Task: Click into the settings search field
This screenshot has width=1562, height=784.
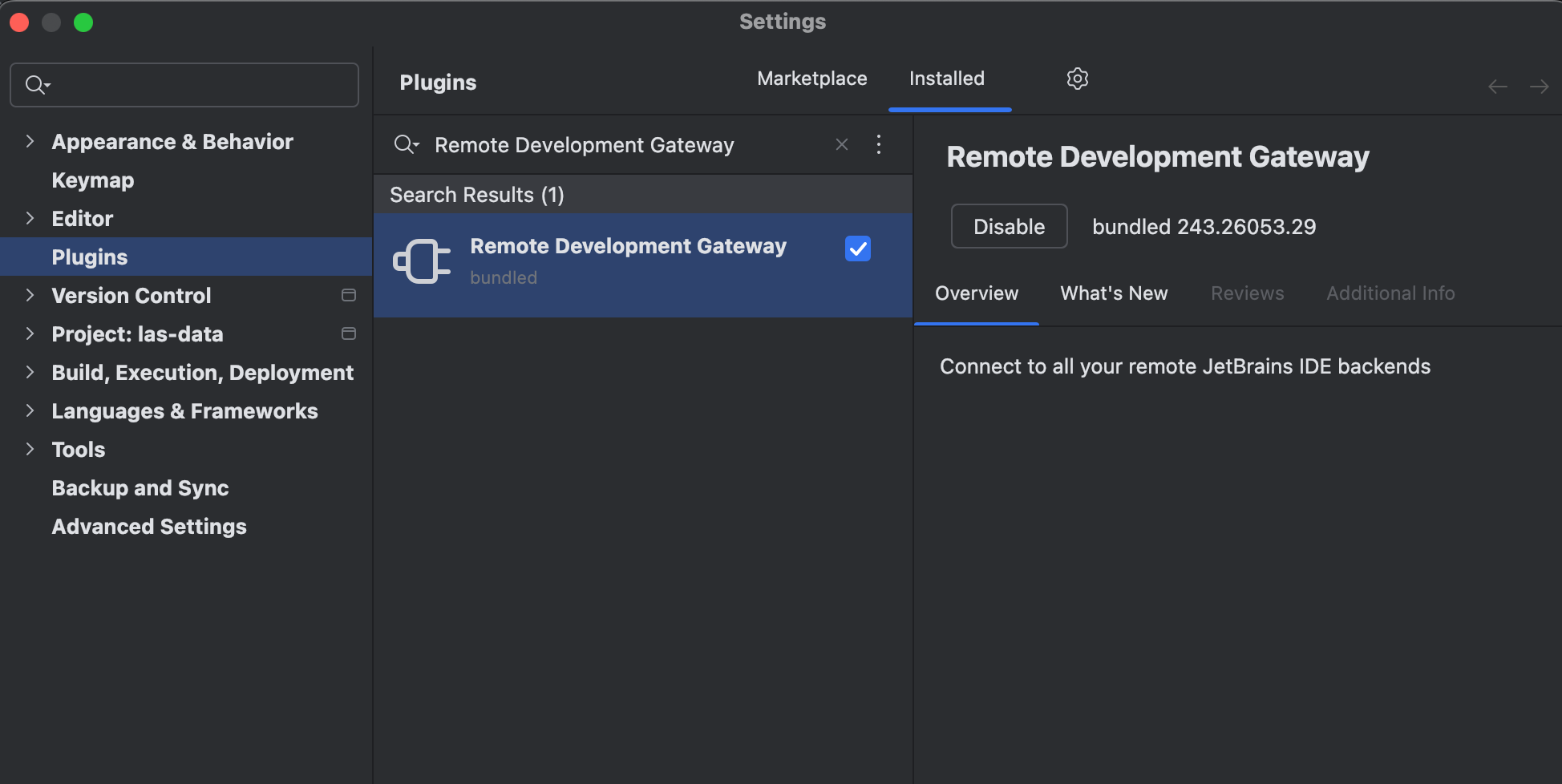Action: [200, 85]
